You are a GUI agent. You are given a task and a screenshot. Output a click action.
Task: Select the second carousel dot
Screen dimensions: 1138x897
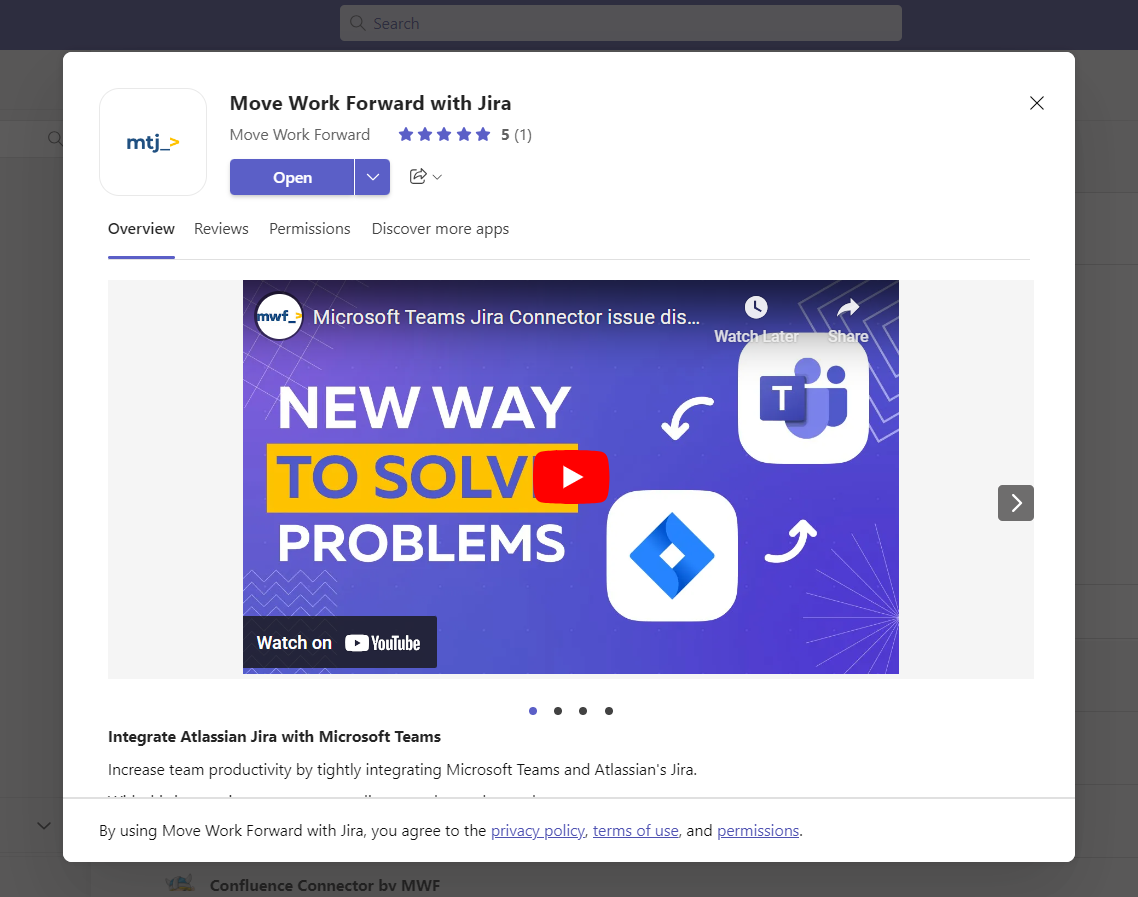tap(558, 711)
